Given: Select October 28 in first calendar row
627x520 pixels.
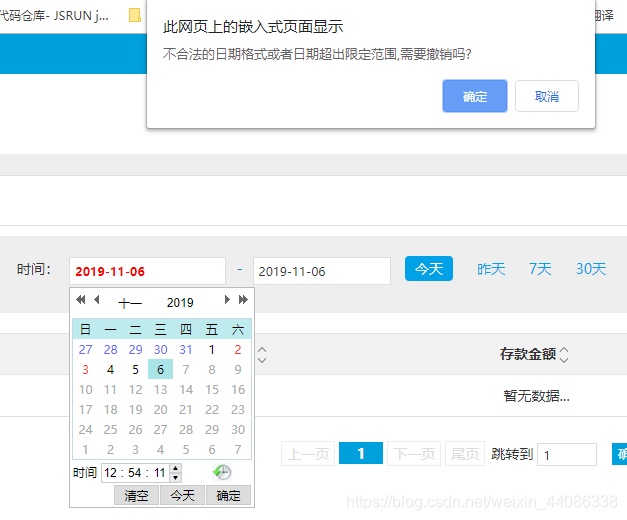Looking at the screenshot, I should pyautogui.click(x=110, y=349).
